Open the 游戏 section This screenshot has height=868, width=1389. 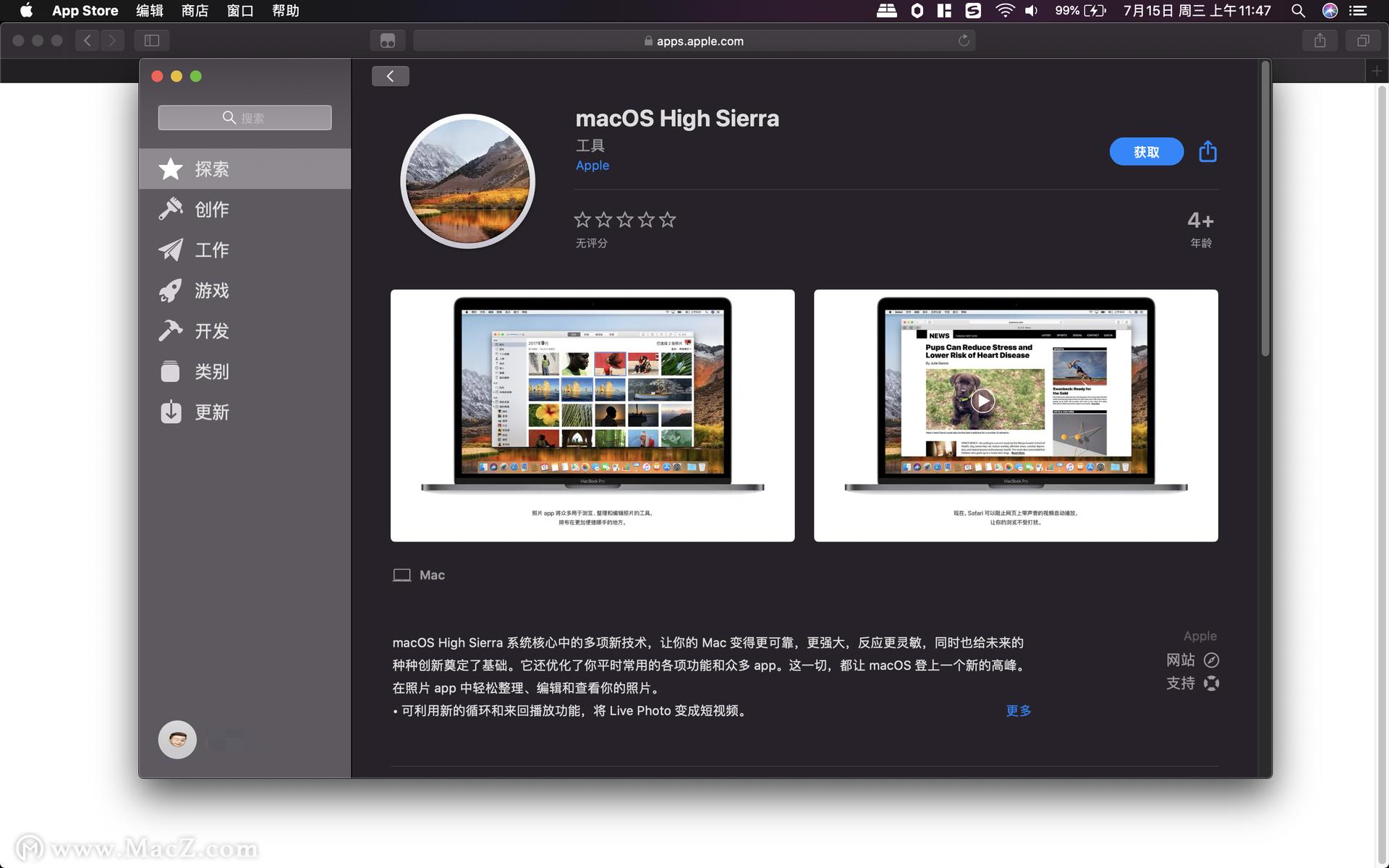pyautogui.click(x=212, y=290)
